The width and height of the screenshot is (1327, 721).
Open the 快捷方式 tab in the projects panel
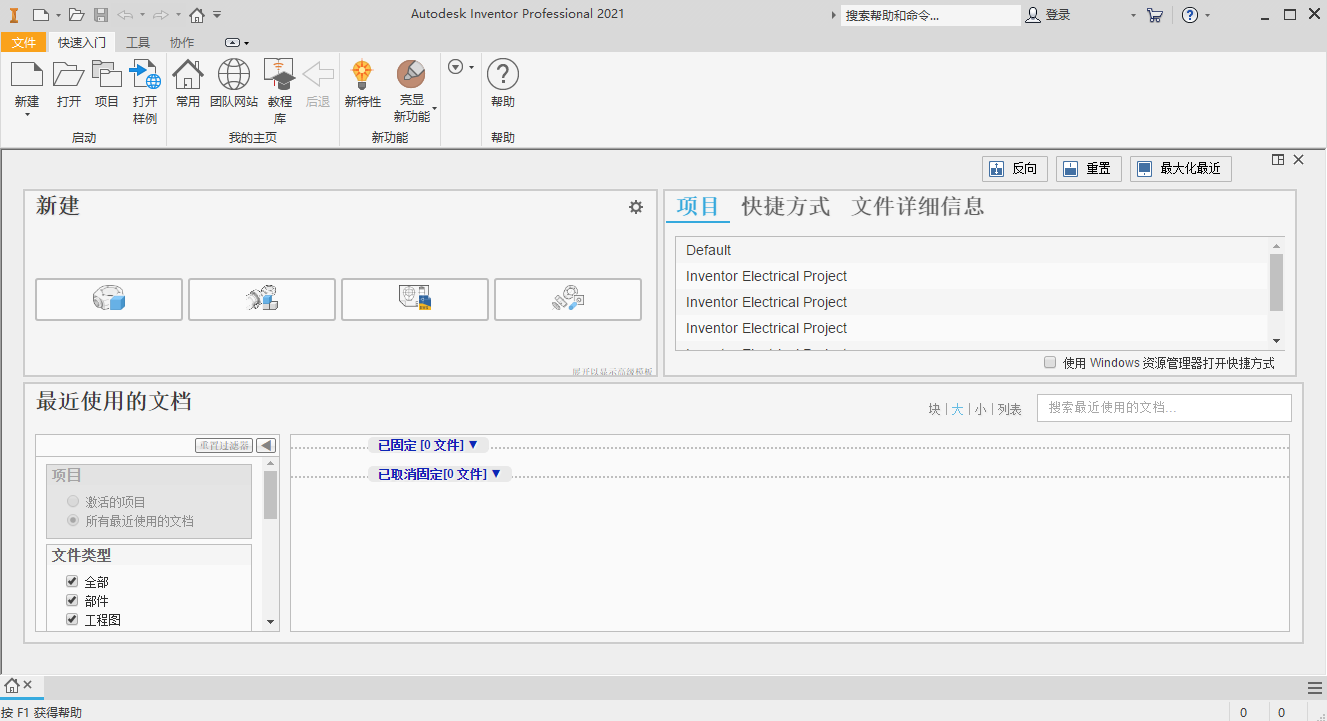tap(785, 207)
